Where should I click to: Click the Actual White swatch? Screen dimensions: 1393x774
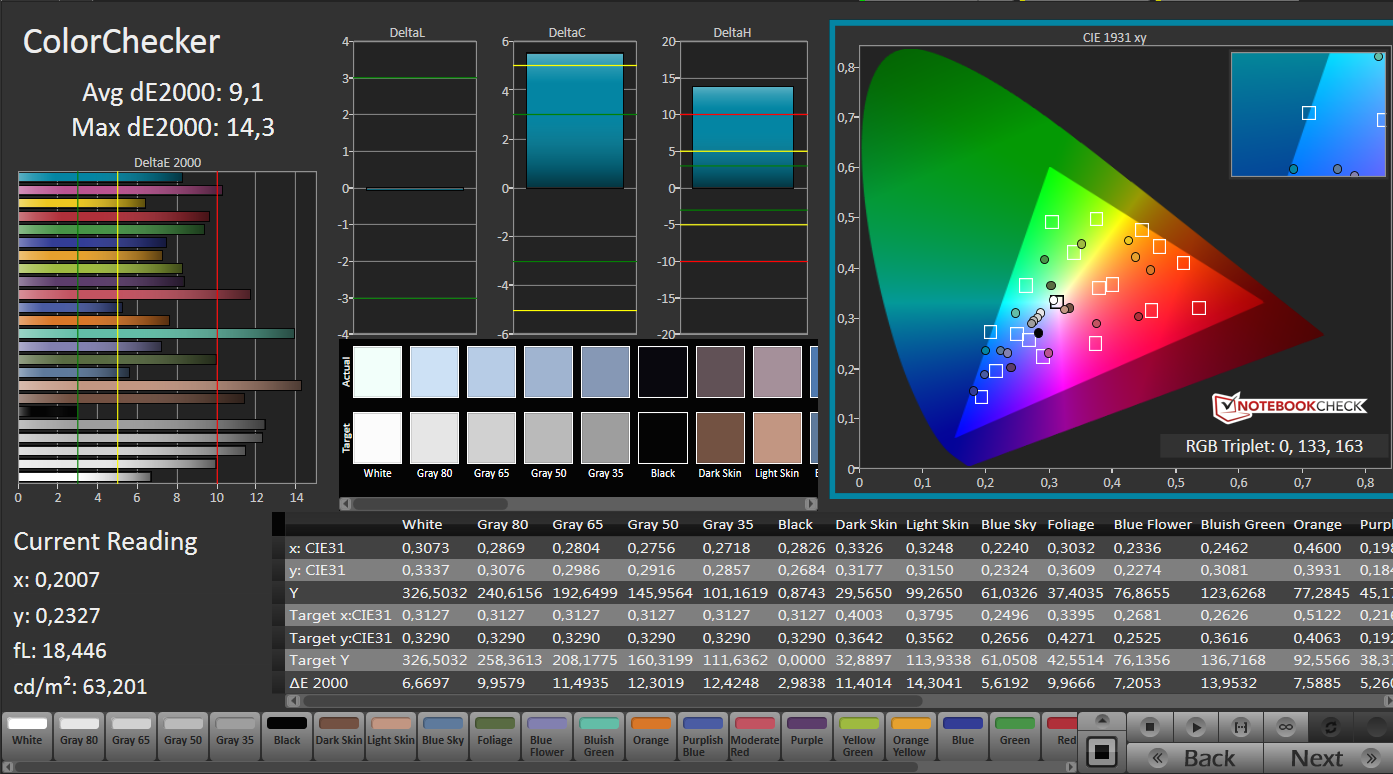(378, 372)
